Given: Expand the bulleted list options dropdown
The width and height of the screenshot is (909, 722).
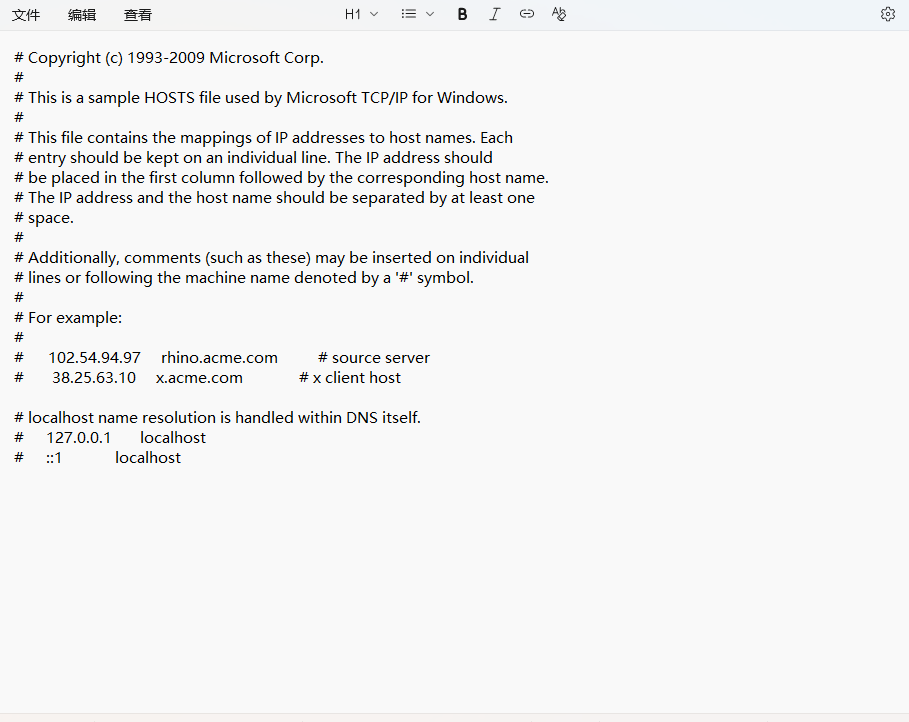Looking at the screenshot, I should 417,14.
